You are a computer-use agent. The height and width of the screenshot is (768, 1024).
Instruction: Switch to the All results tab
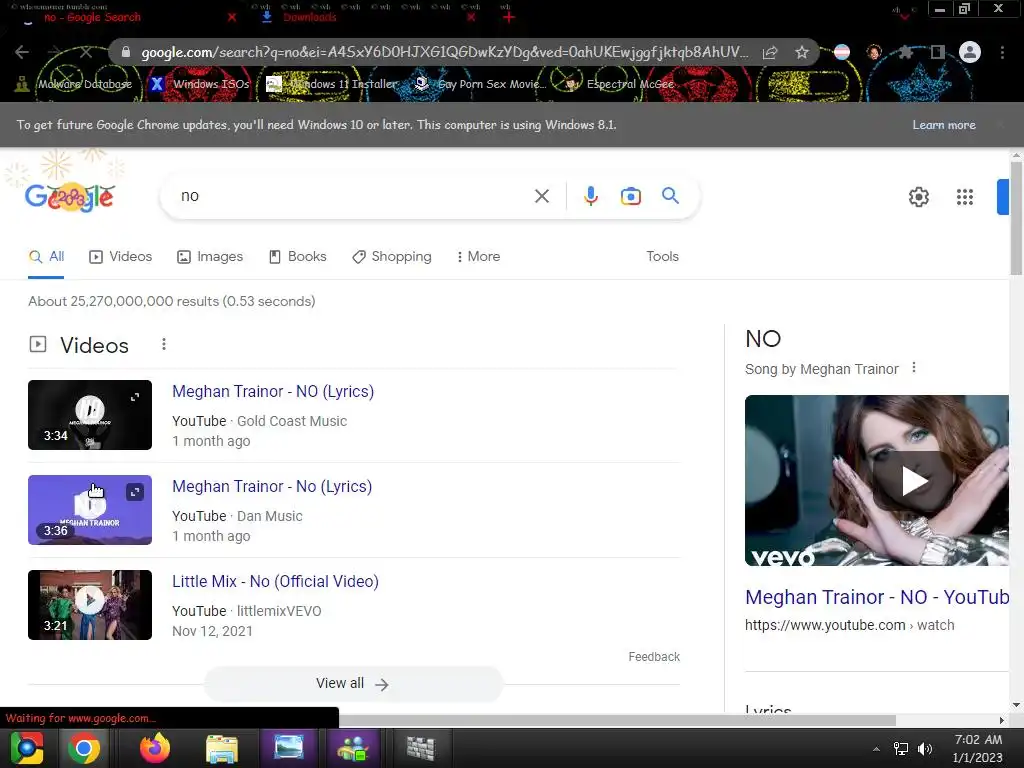pos(46,257)
